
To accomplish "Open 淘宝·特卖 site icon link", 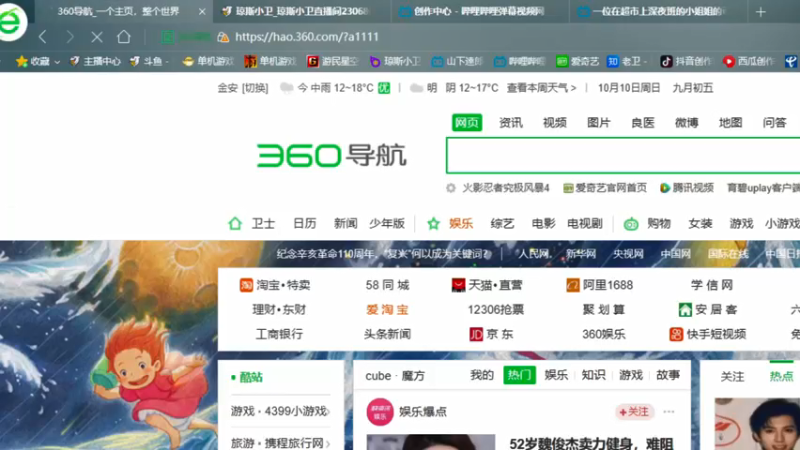I will [274, 285].
